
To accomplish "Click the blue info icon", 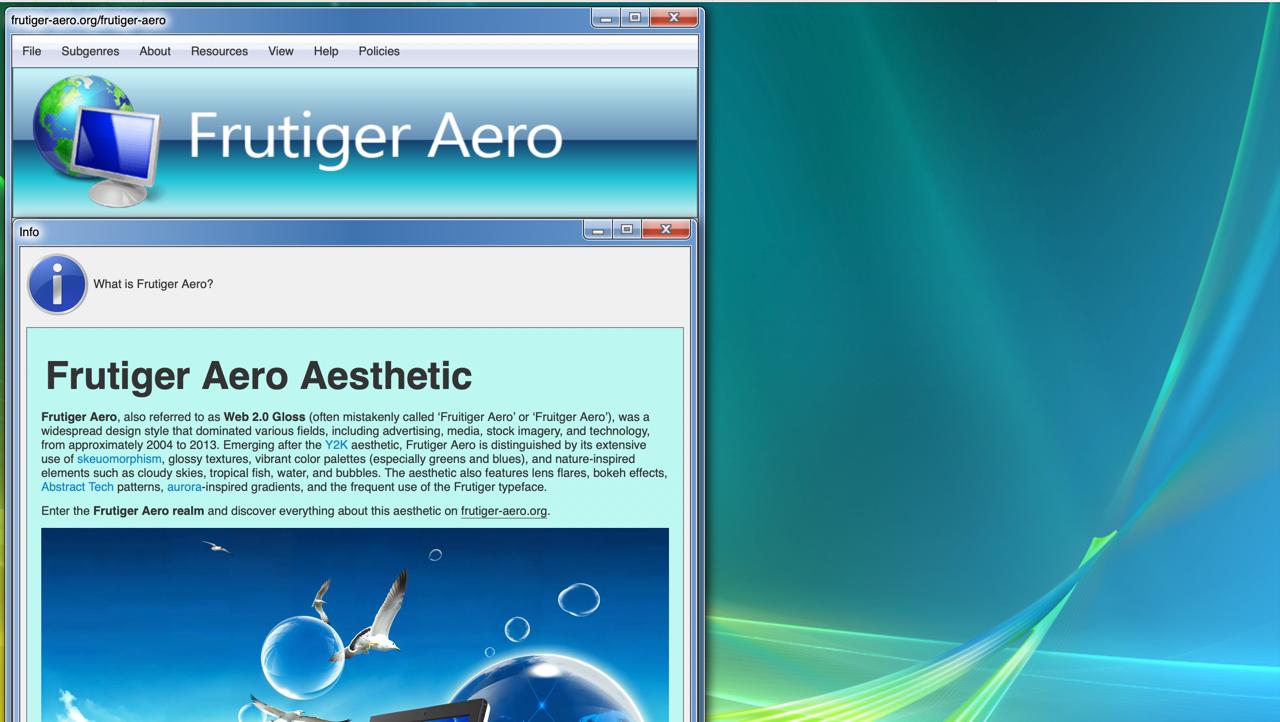I will (57, 284).
